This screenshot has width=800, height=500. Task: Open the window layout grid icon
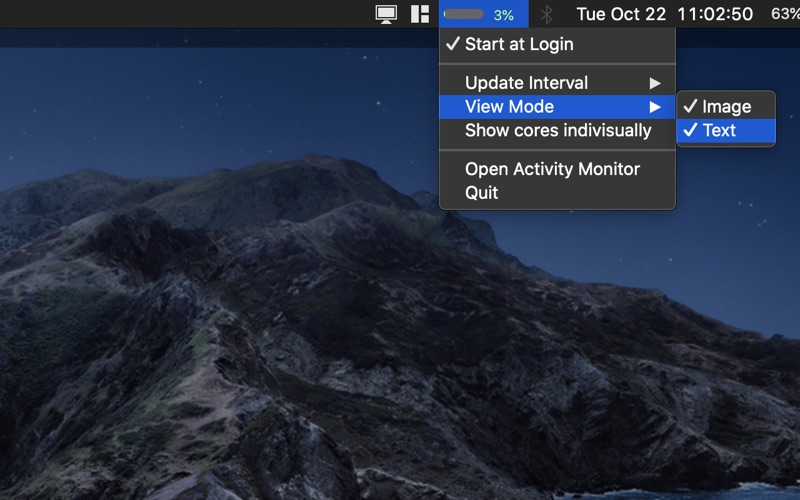point(420,14)
